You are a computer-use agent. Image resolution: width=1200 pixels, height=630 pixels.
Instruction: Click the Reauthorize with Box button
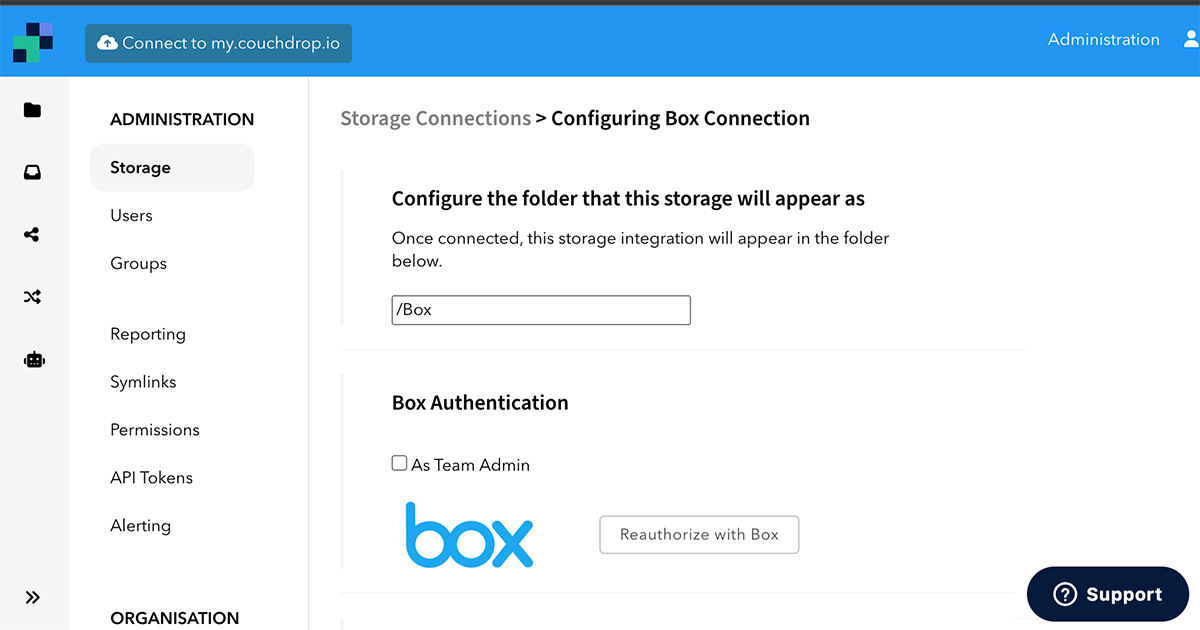tap(698, 534)
